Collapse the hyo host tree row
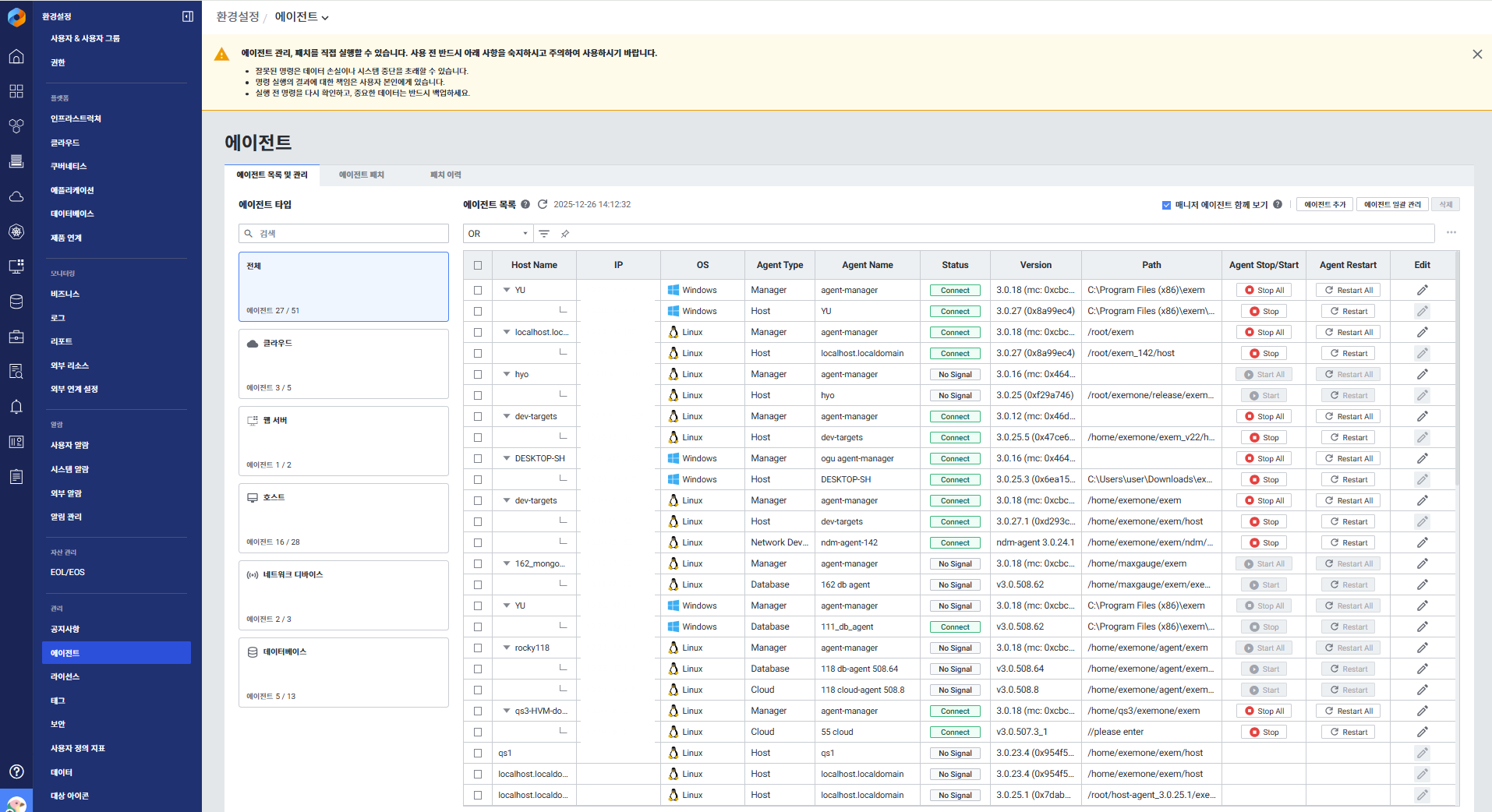1492x812 pixels. click(507, 374)
